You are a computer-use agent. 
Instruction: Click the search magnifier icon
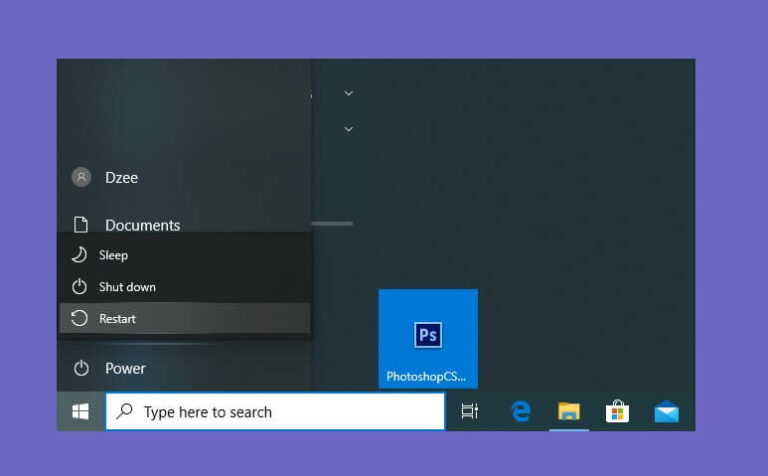pyautogui.click(x=124, y=411)
